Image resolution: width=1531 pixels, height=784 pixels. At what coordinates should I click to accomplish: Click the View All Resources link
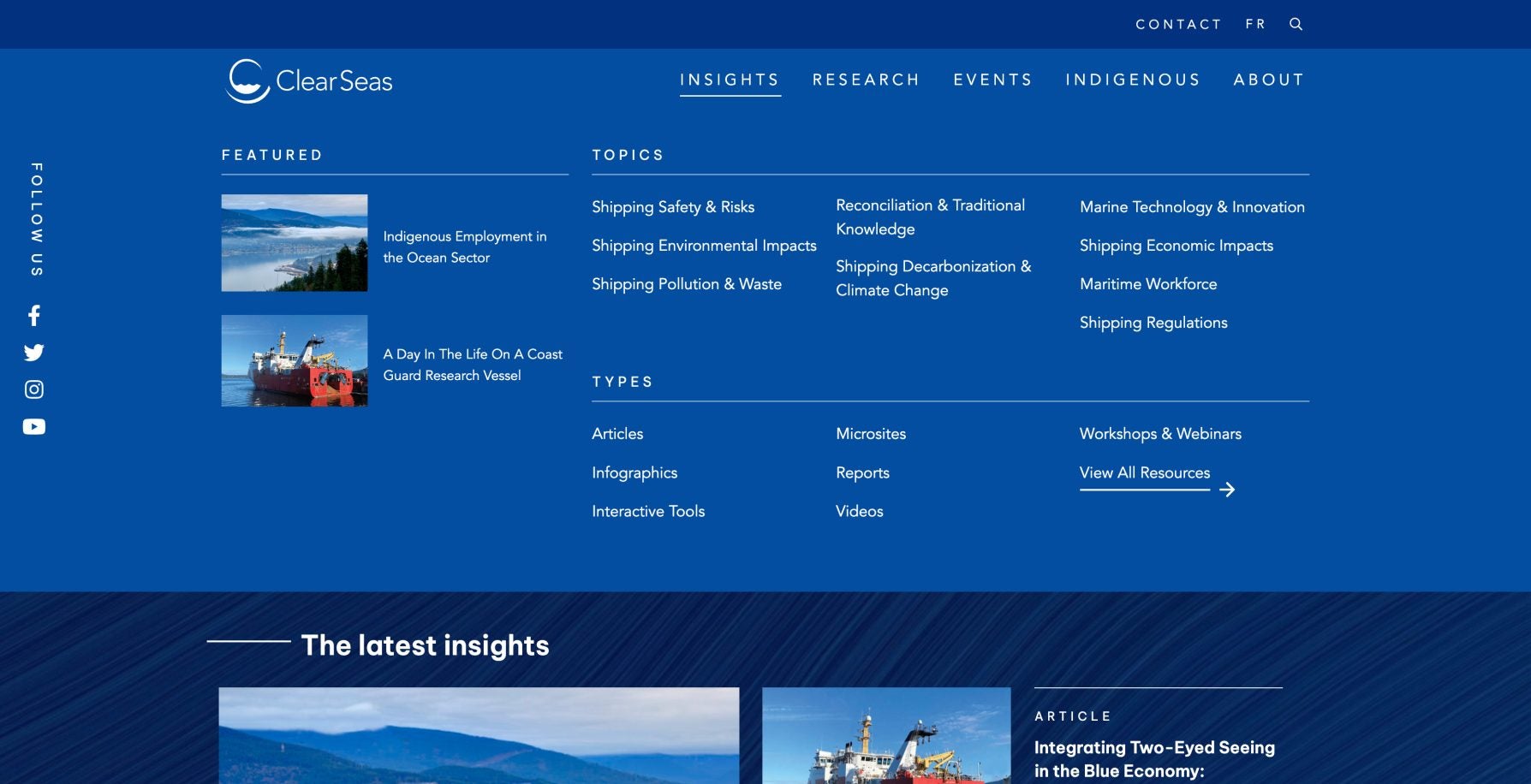1144,472
